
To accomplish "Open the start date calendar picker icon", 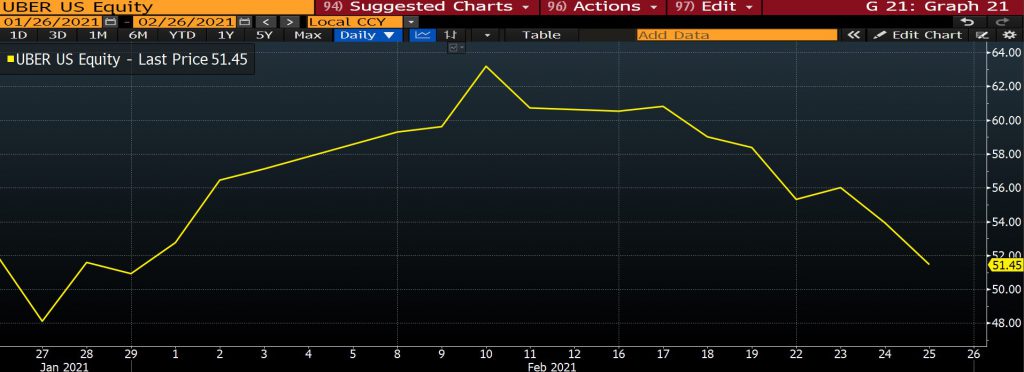I will point(110,22).
